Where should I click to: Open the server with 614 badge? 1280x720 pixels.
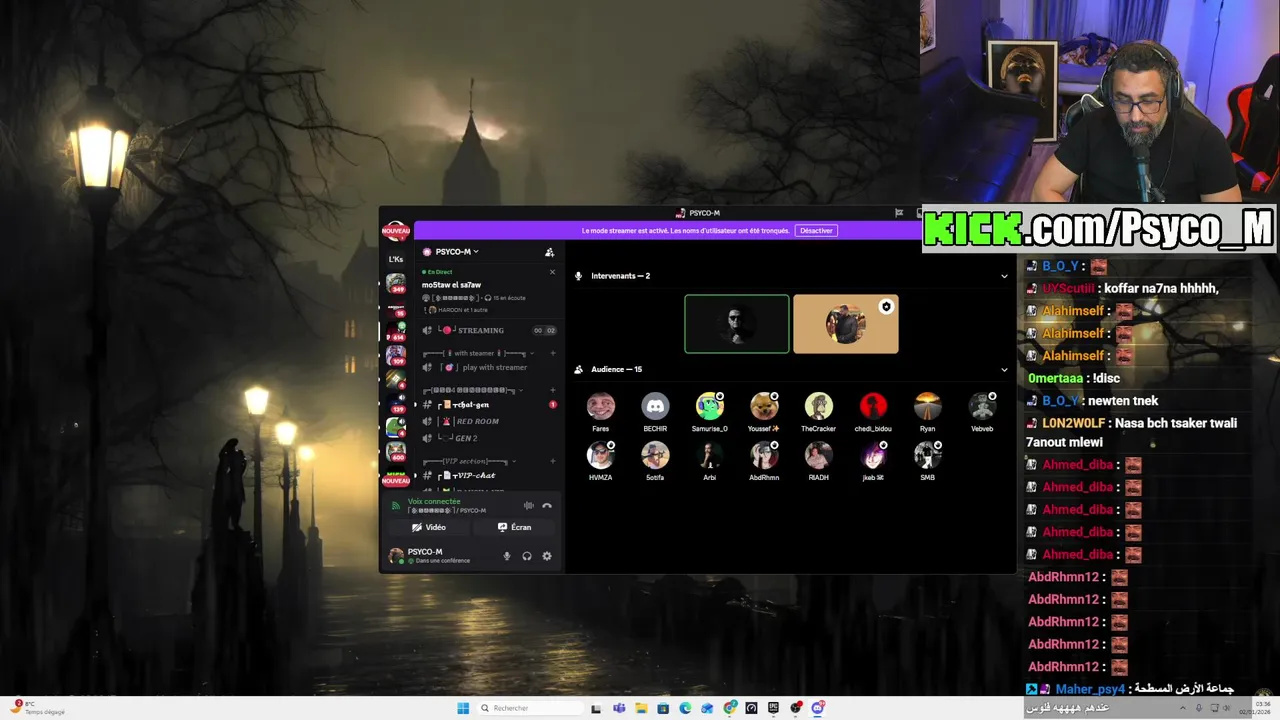pyautogui.click(x=396, y=332)
